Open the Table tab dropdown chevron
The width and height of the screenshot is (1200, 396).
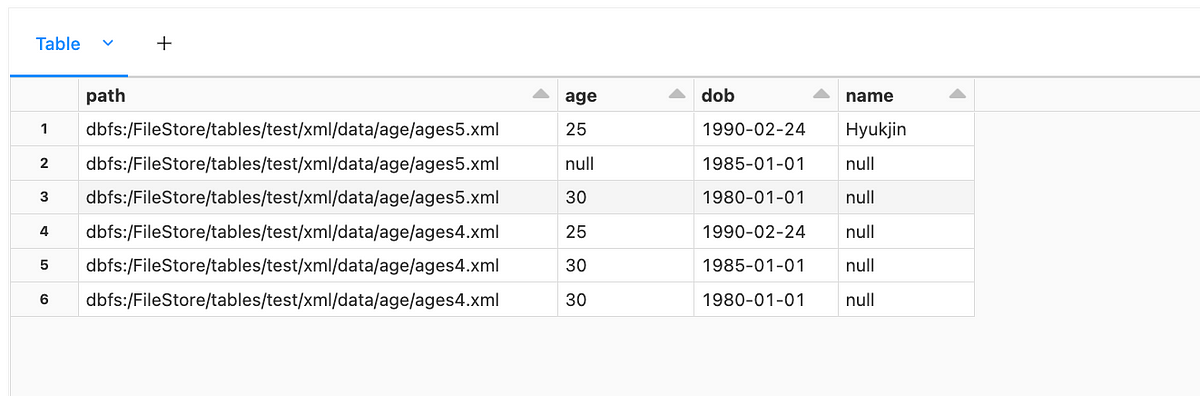click(x=108, y=43)
